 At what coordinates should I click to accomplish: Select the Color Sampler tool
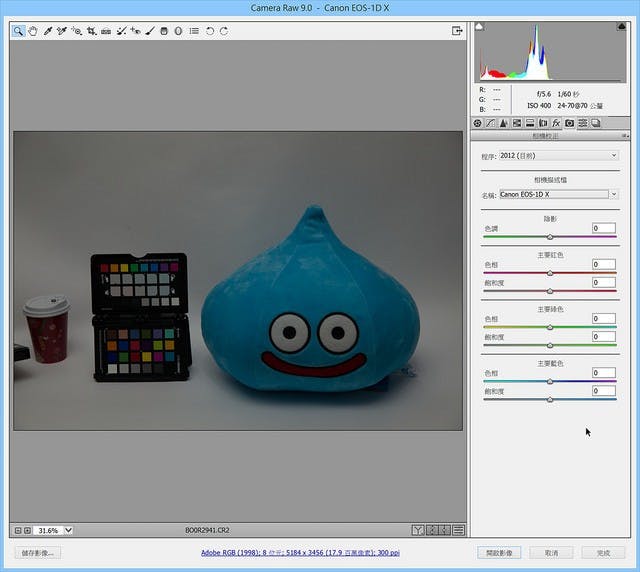tap(62, 31)
